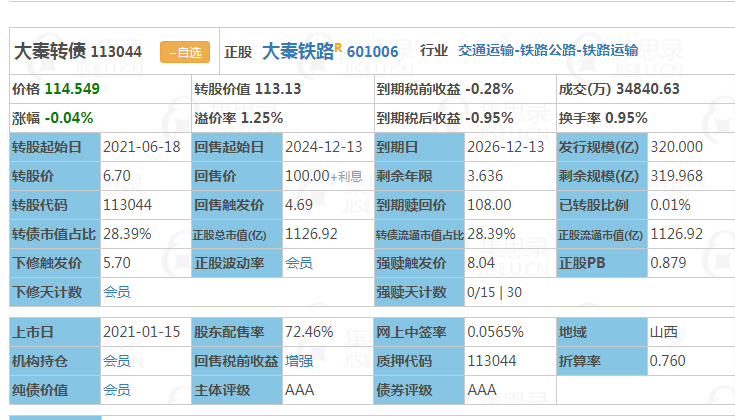This screenshot has height=420, width=735.
Task: Select 涨幅 value -0.04%
Action: [69, 118]
